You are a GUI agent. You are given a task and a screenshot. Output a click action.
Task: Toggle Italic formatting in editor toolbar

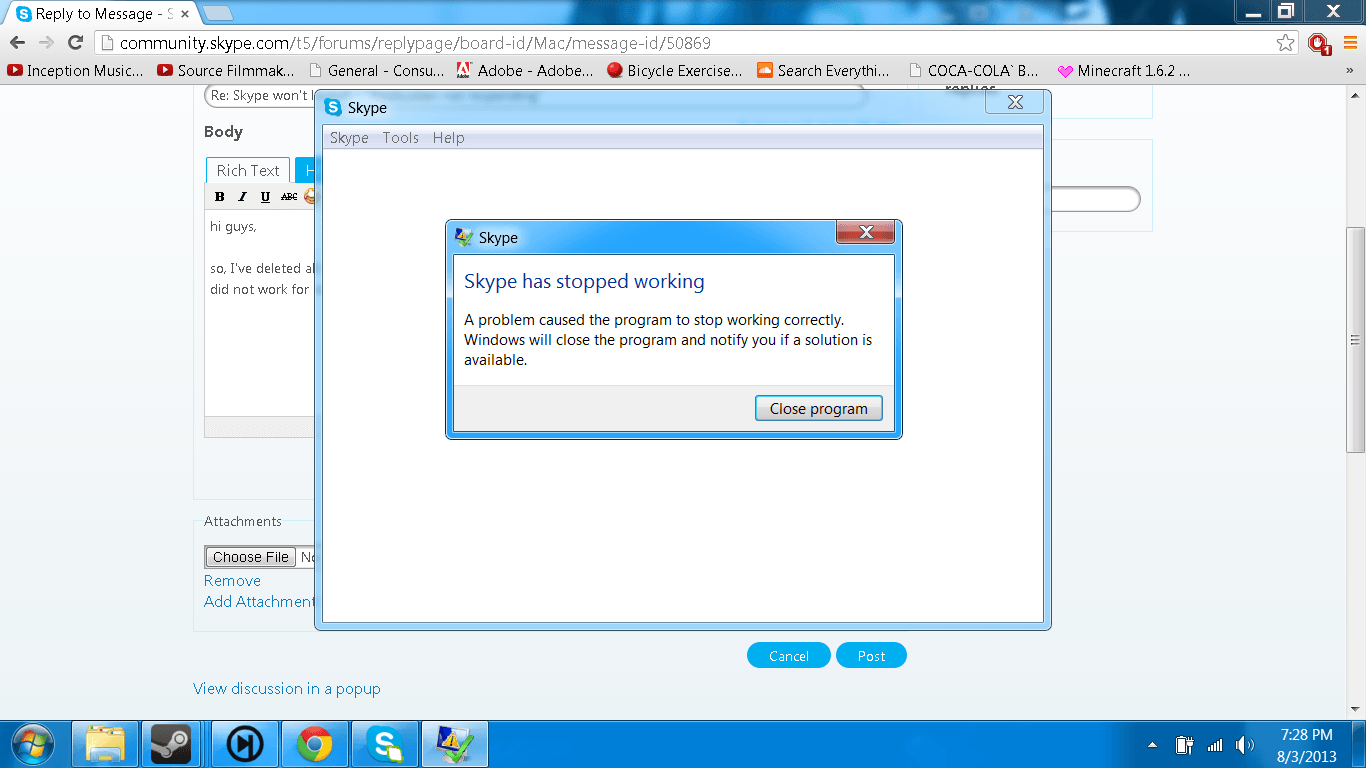[242, 197]
